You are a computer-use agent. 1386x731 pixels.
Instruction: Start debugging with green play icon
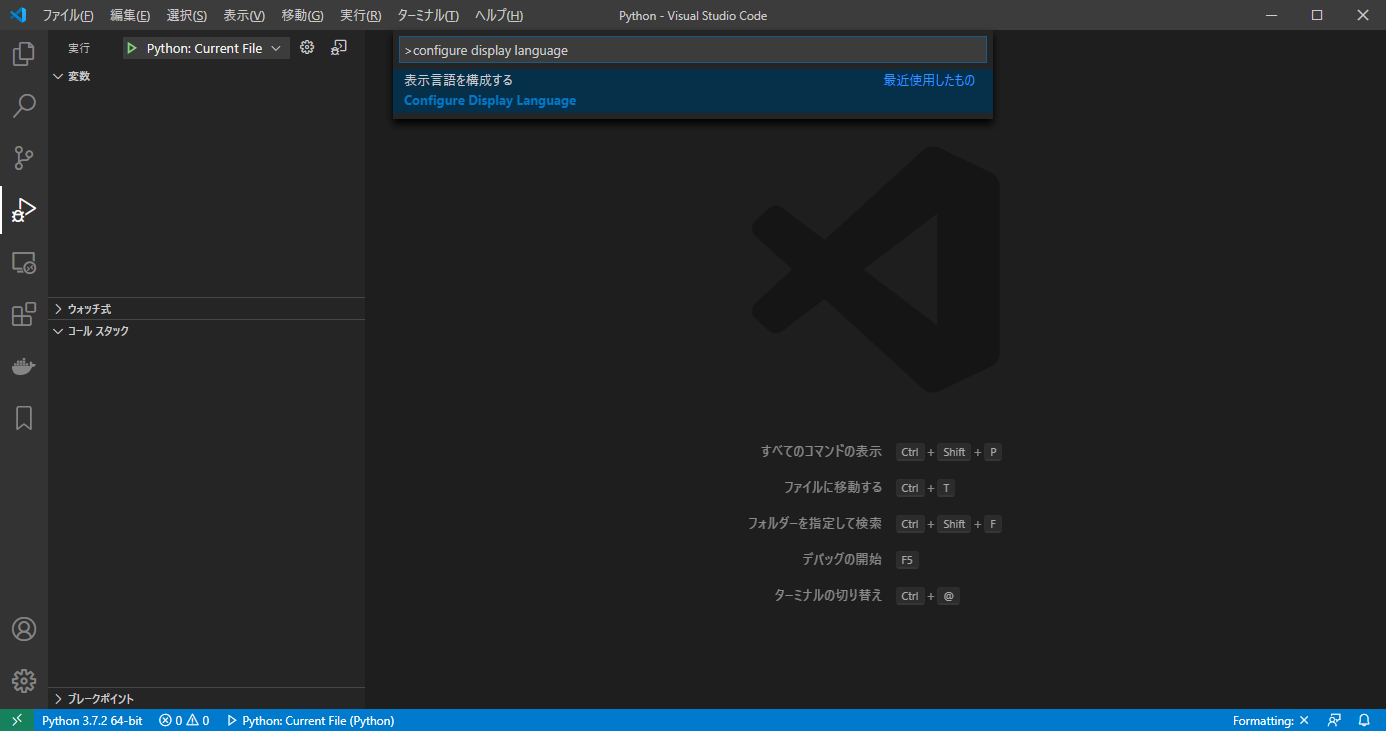point(132,48)
